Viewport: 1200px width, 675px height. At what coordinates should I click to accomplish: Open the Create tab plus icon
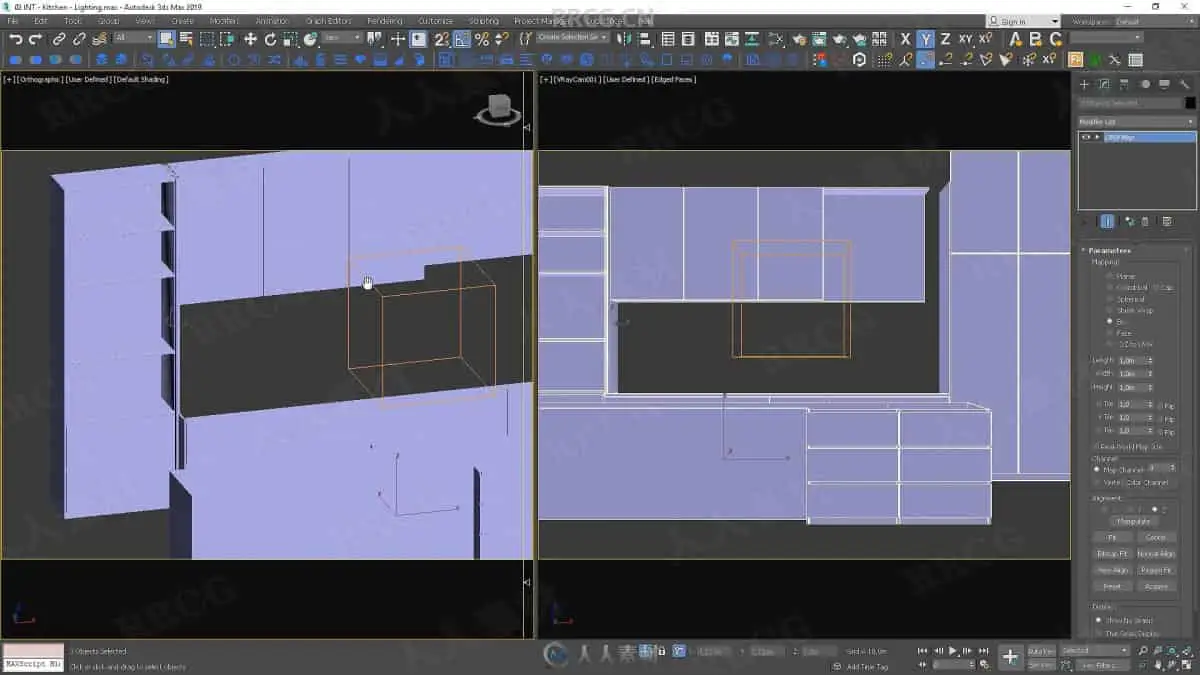[1084, 84]
